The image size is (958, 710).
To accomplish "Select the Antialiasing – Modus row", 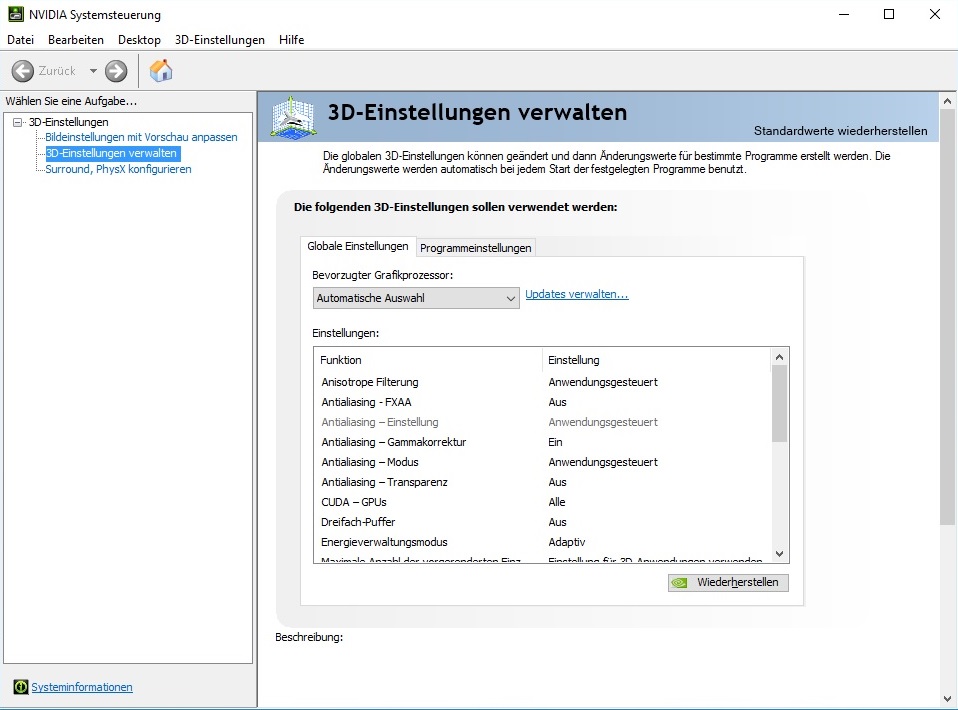I will [543, 462].
